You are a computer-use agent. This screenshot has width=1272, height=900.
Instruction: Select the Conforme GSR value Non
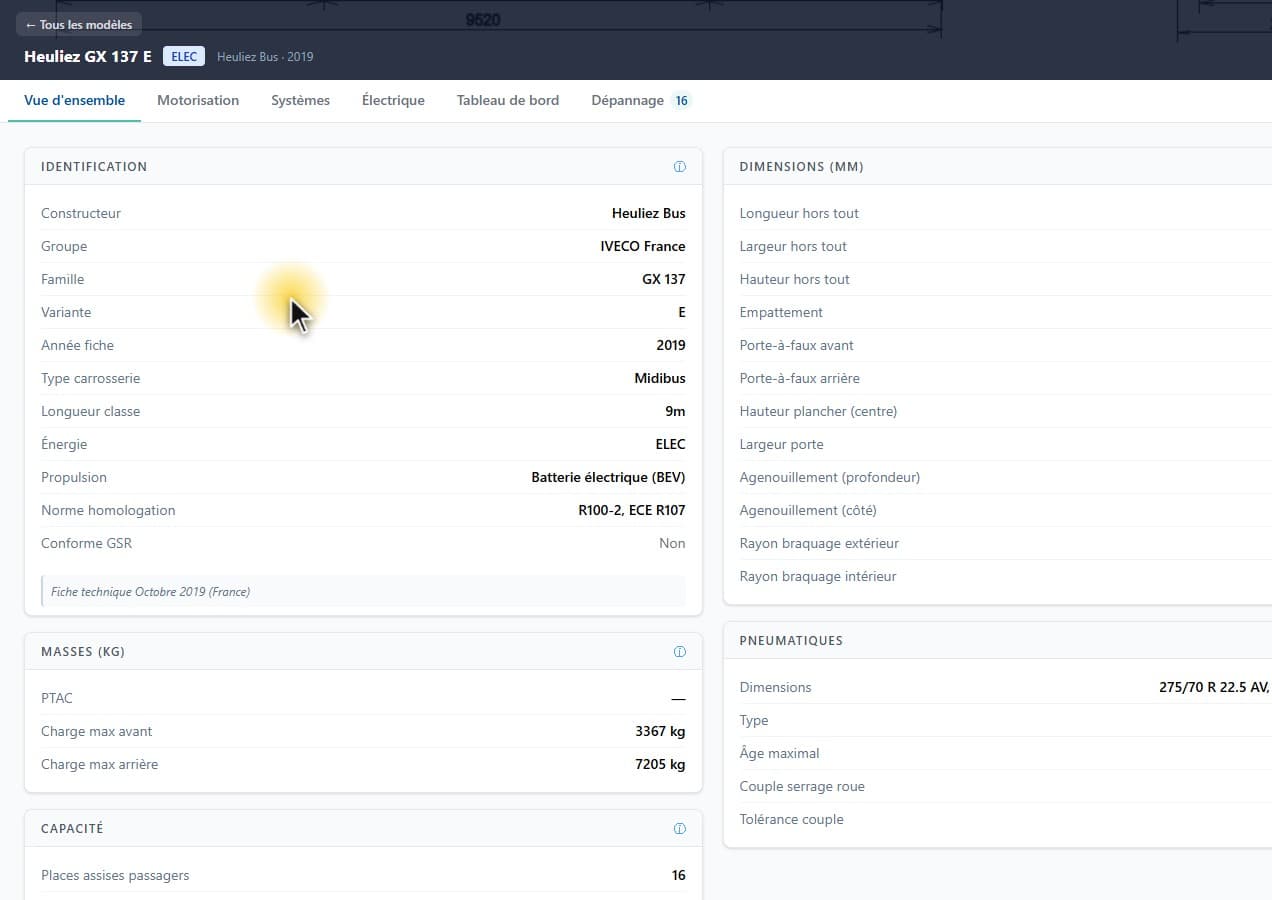point(672,543)
